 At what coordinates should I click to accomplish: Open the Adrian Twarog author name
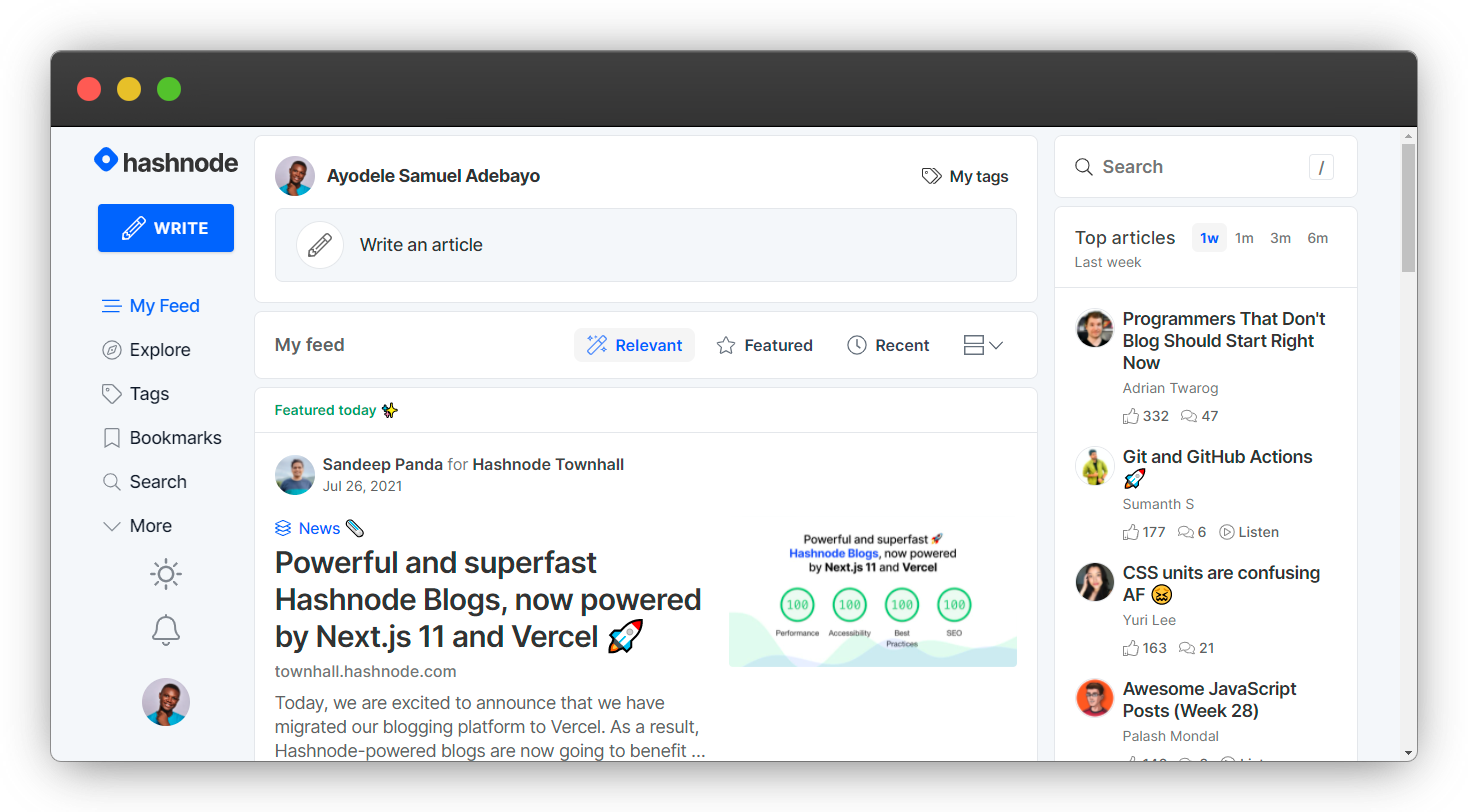click(1170, 388)
